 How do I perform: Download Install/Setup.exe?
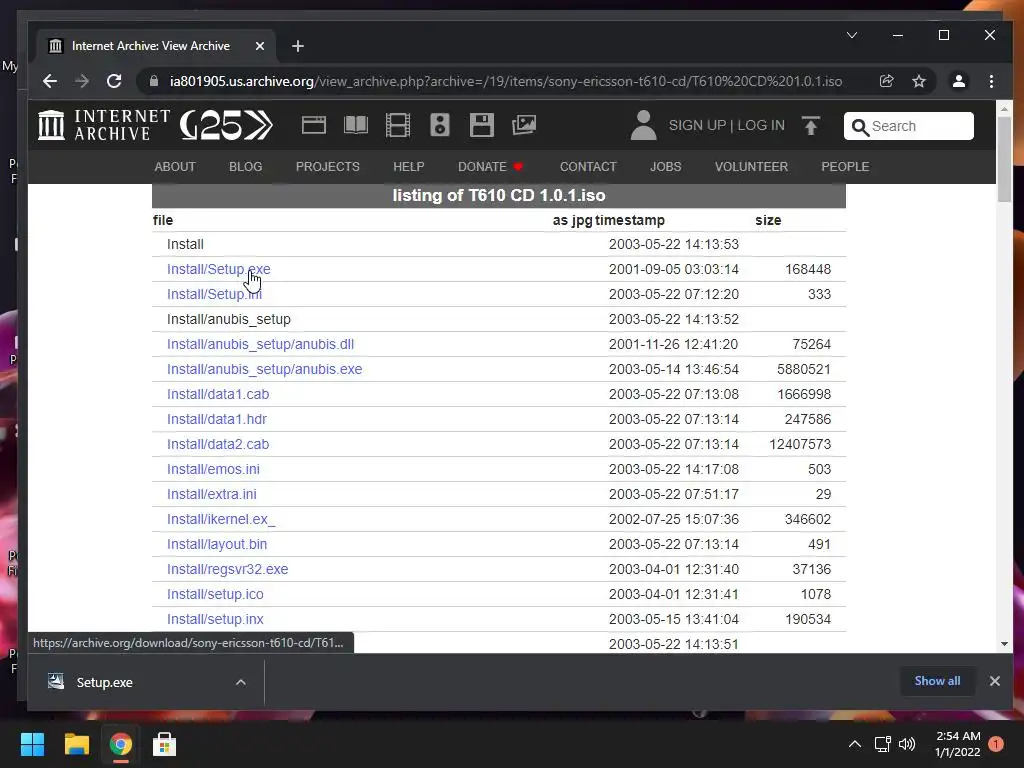(218, 269)
